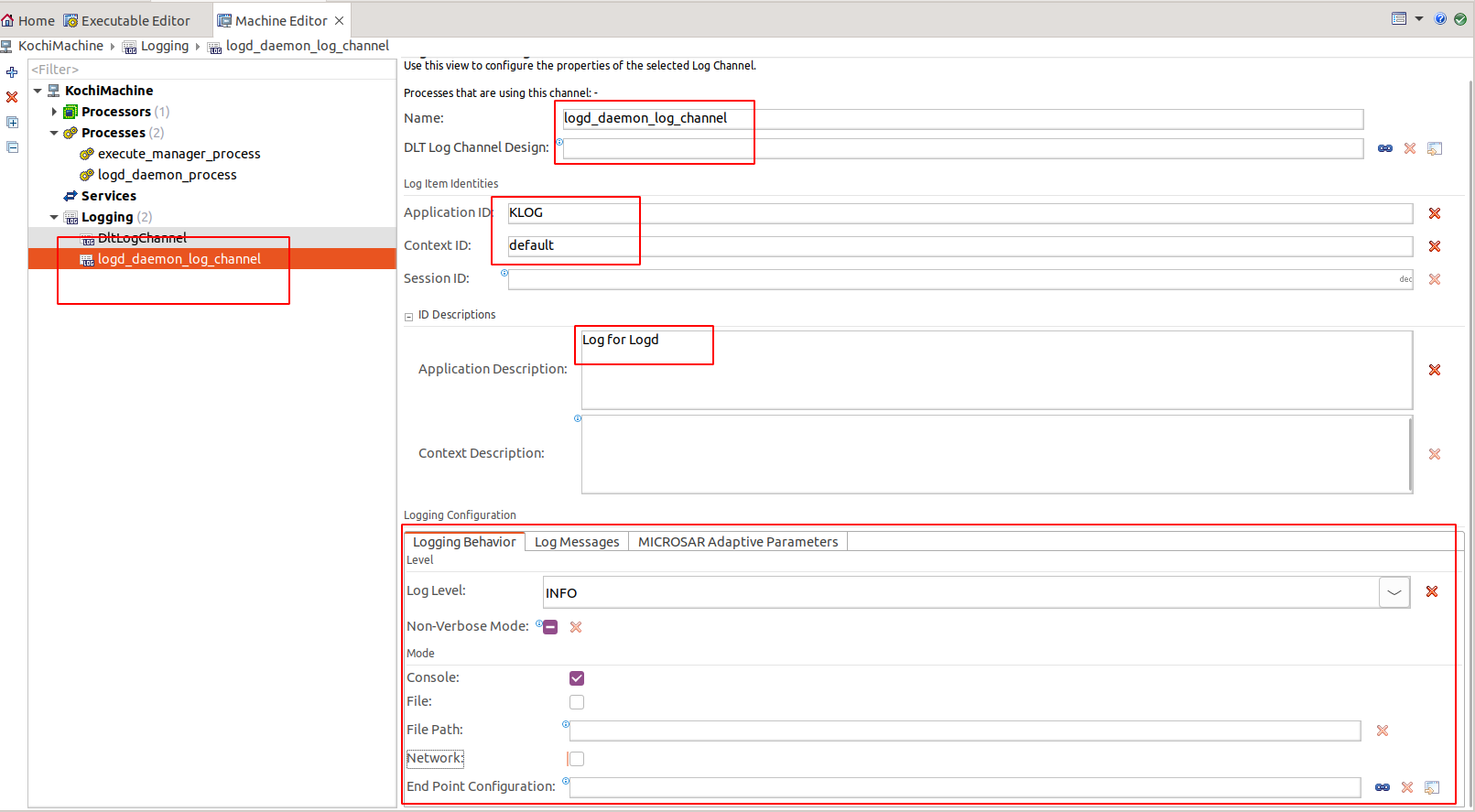Click KochiMachine icon in the breadcrumb

pyautogui.click(x=6, y=46)
